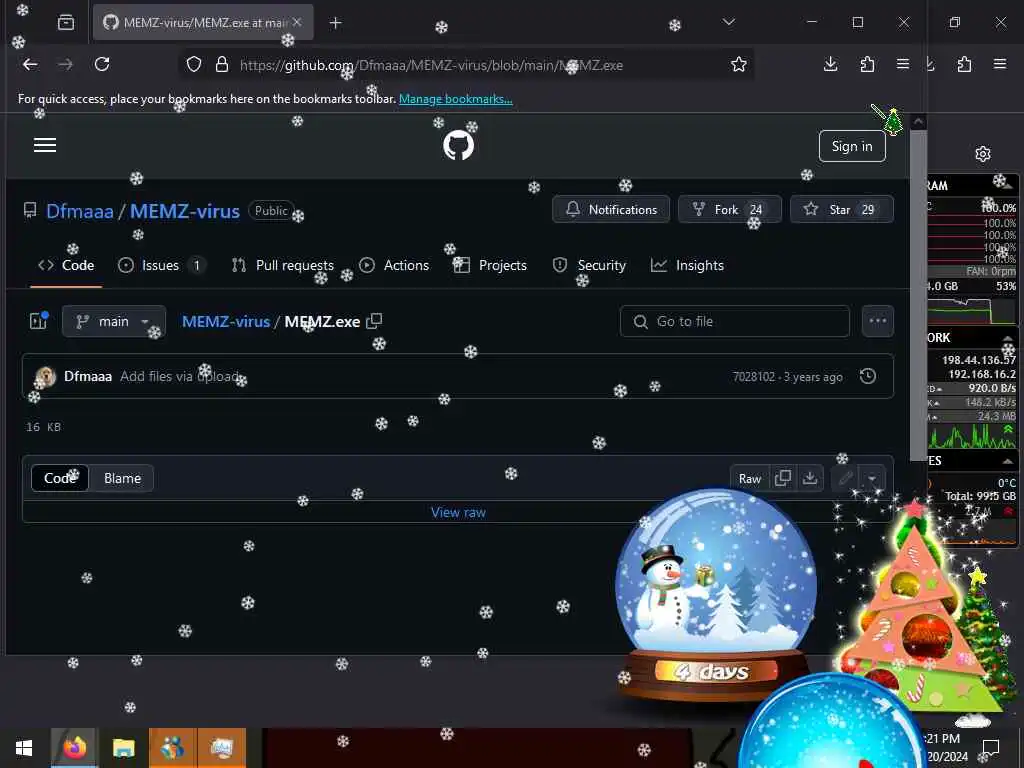Open the MEMZ-virus repository title link

pos(185,211)
